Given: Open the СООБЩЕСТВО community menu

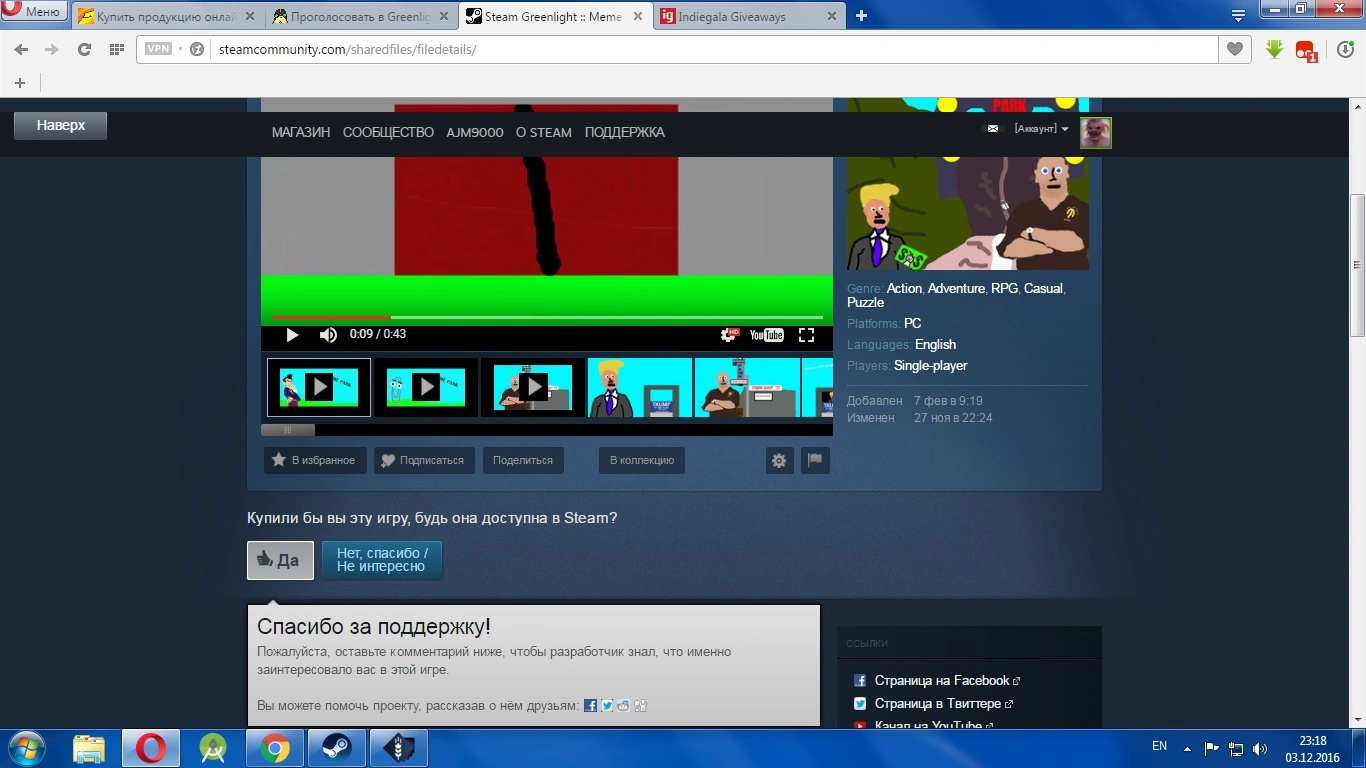Looking at the screenshot, I should (388, 132).
